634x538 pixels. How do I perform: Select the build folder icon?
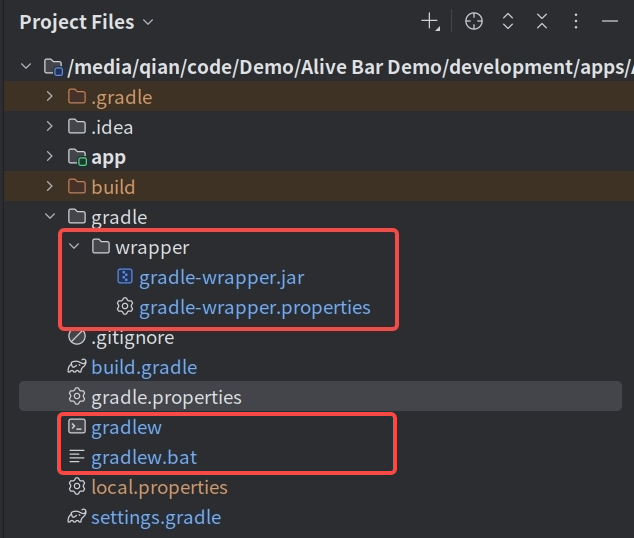tap(77, 186)
